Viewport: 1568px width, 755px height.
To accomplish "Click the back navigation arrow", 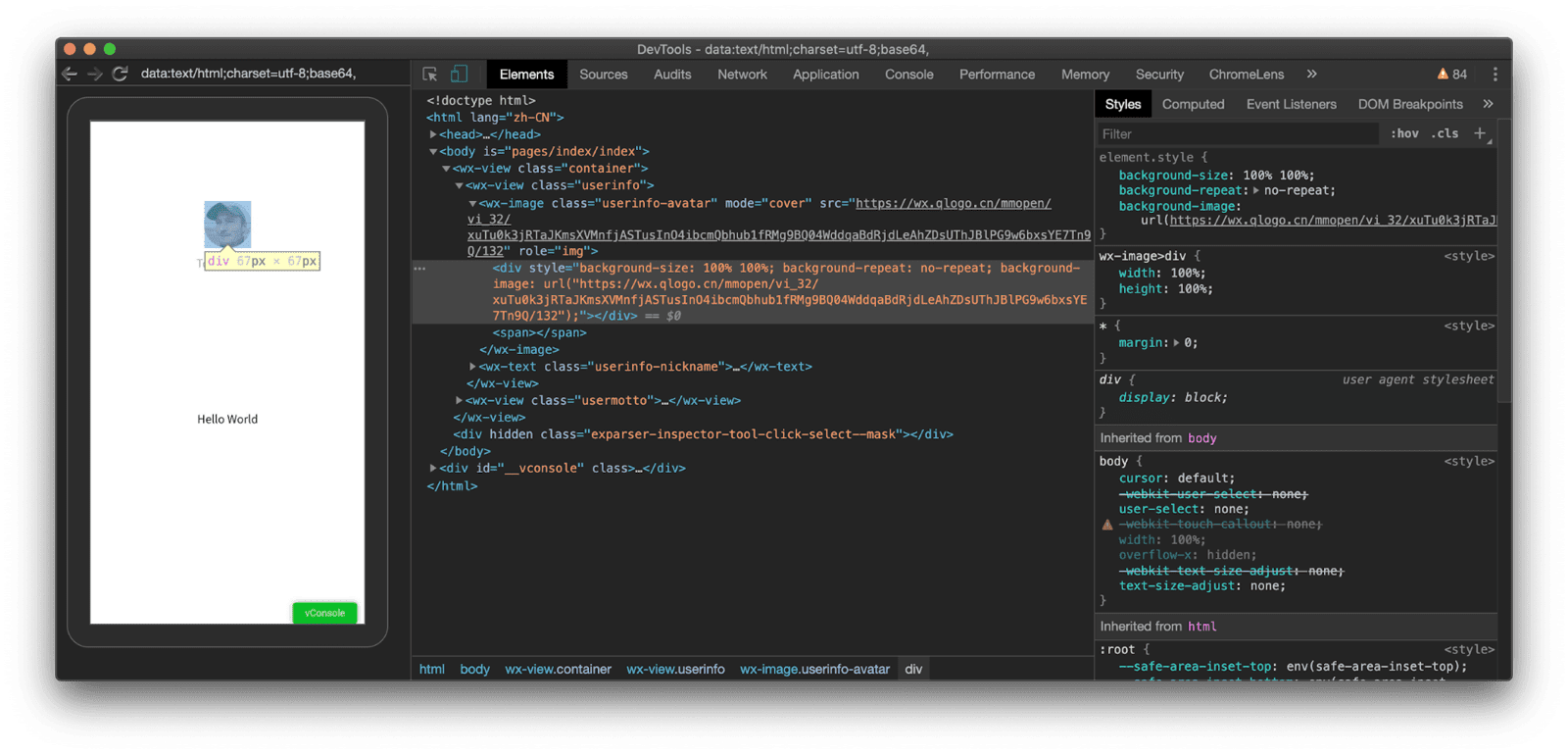I will pos(69,74).
